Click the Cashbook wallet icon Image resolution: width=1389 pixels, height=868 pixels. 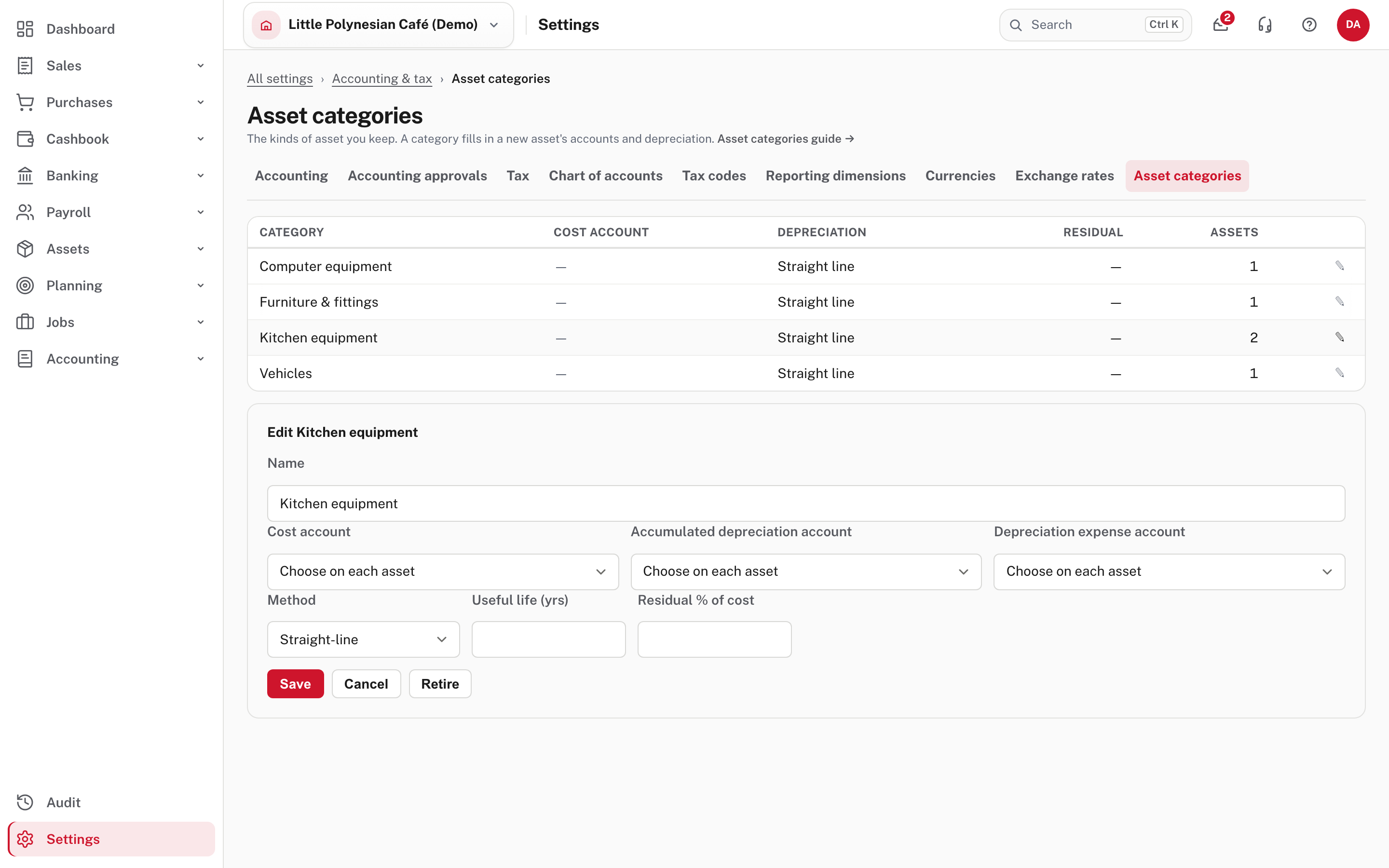click(25, 139)
